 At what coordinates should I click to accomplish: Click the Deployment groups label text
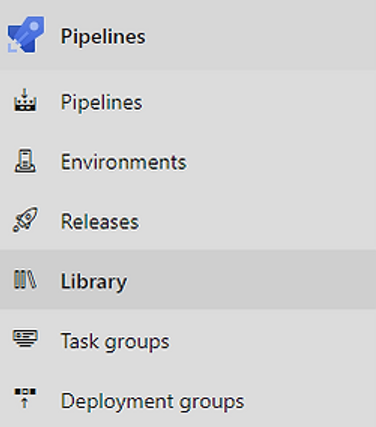[x=152, y=401]
